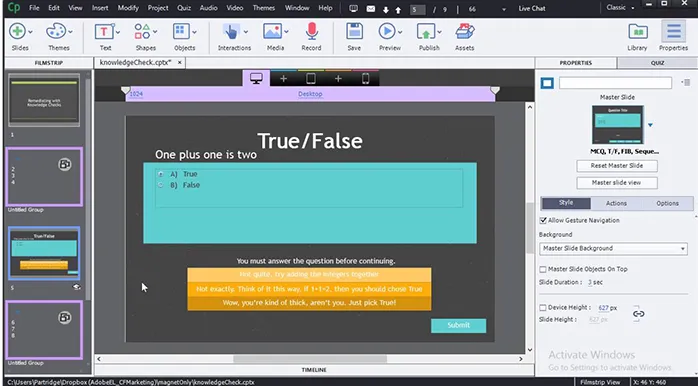
Task: Toggle Allow Gesture Navigation checkbox
Action: [543, 220]
